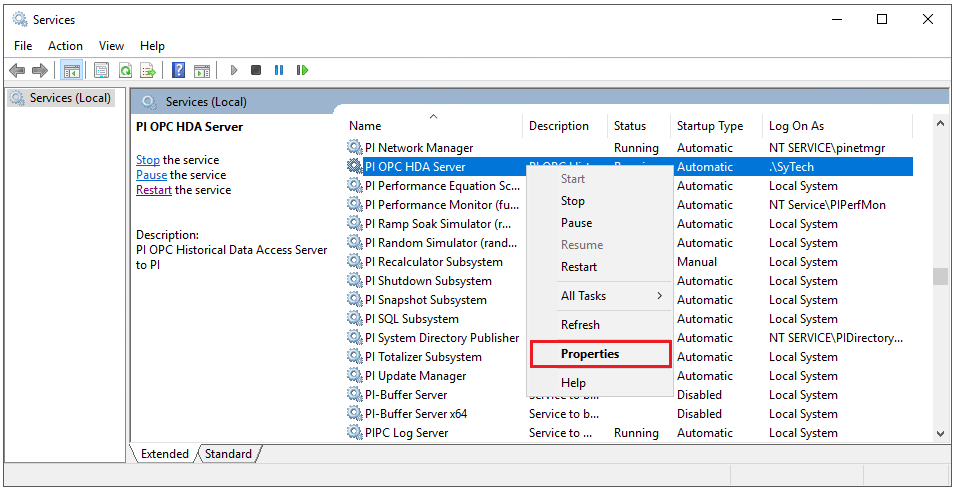Click the Stop the service link
The height and width of the screenshot is (490, 955).
[148, 160]
